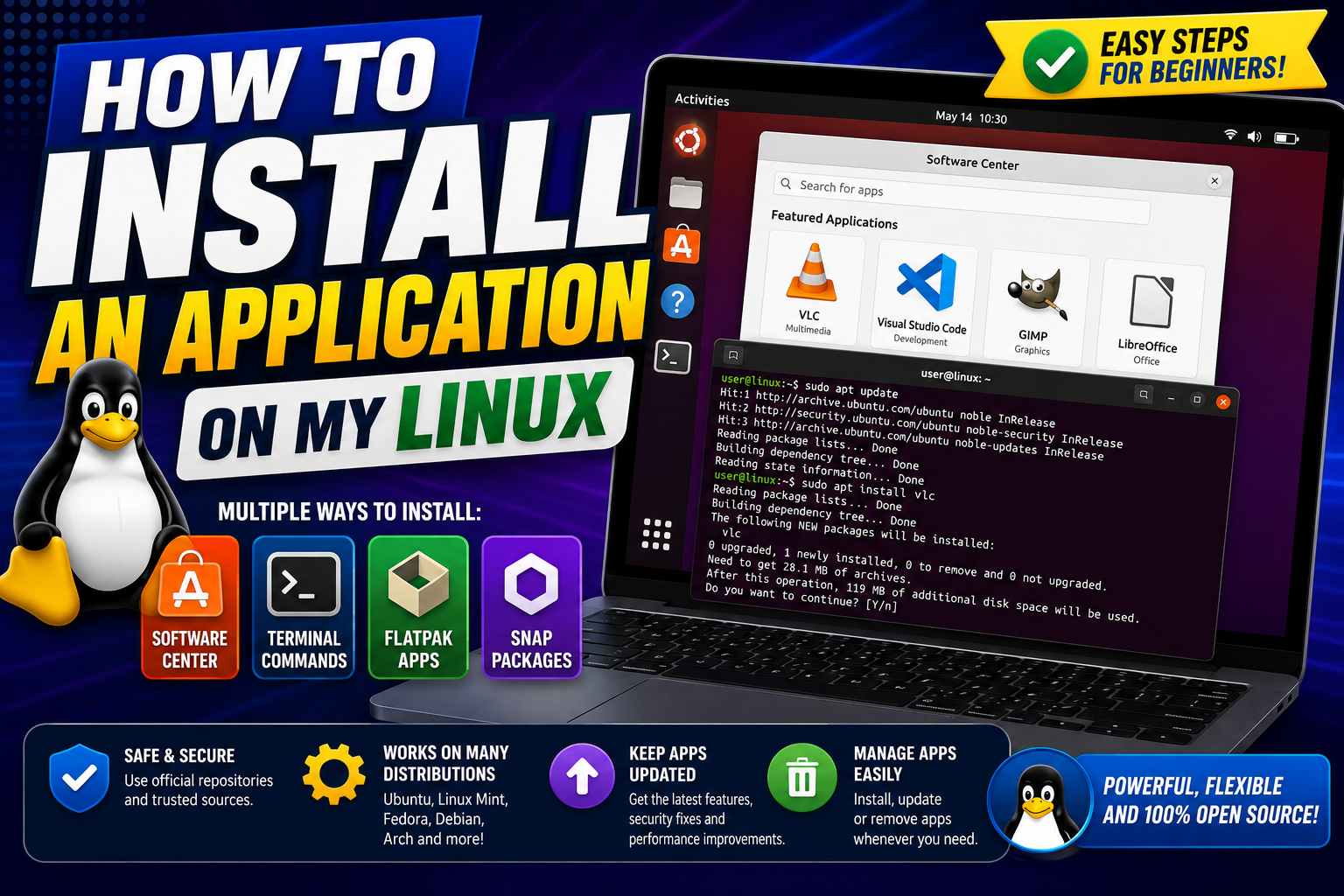Click the green checkmark badge icon
The image size is (1344, 896).
(x=1055, y=62)
